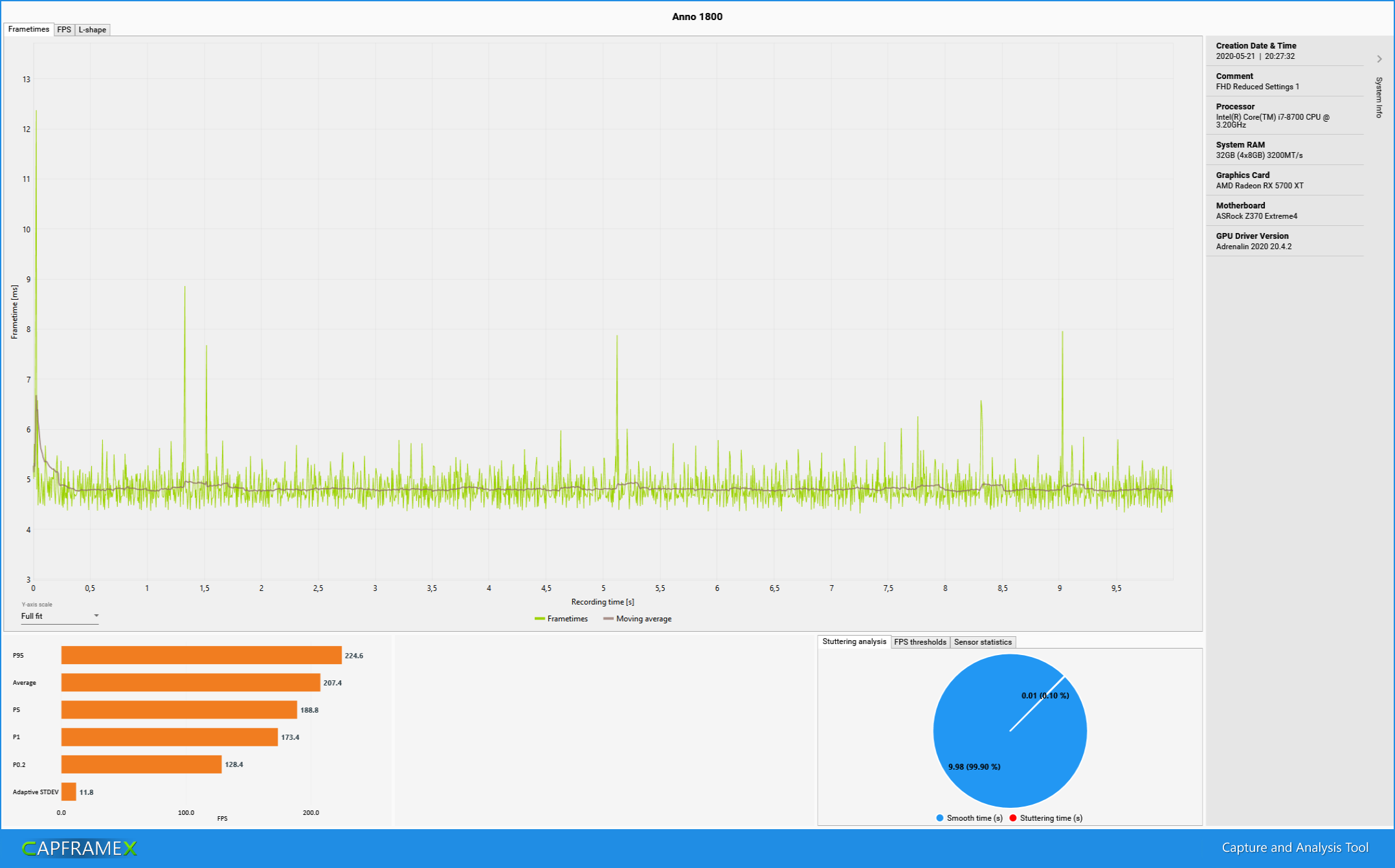The image size is (1395, 868).
Task: Click the Comment text FHD Reduced Settings 1
Action: coord(1257,87)
